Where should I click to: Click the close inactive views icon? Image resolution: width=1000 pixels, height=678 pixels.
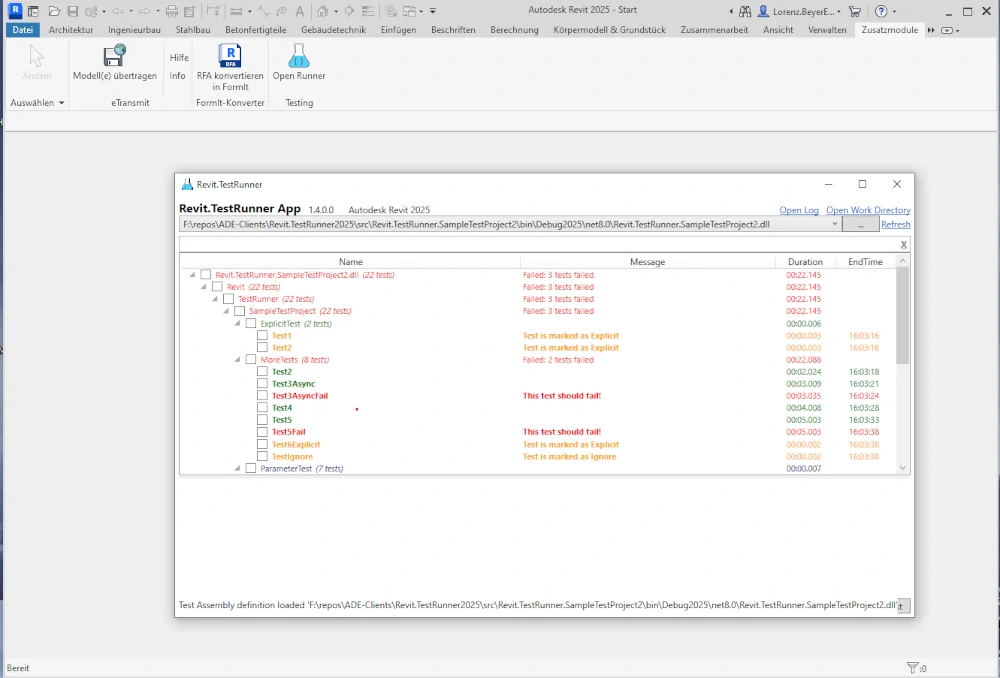tap(392, 11)
